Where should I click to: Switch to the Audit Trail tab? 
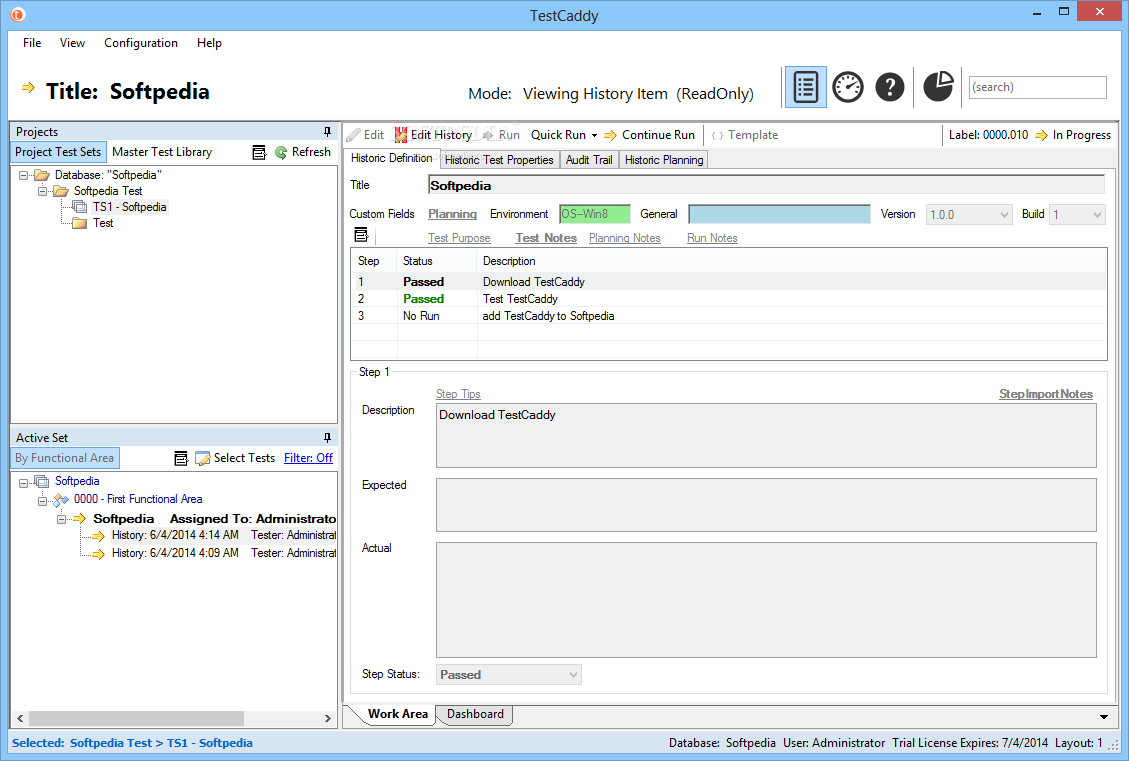(x=589, y=160)
